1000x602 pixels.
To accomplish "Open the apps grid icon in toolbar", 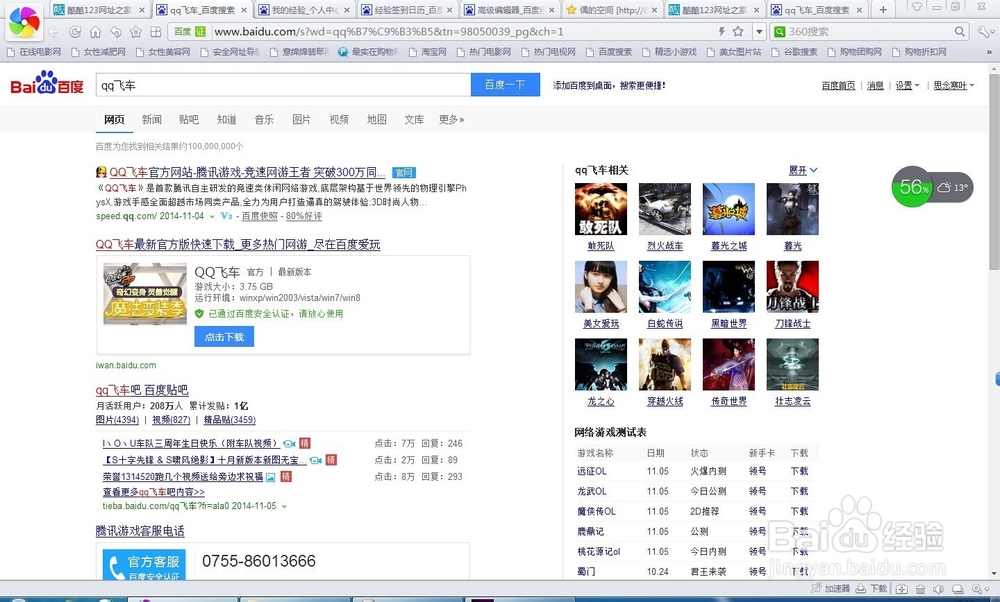I will tap(156, 32).
